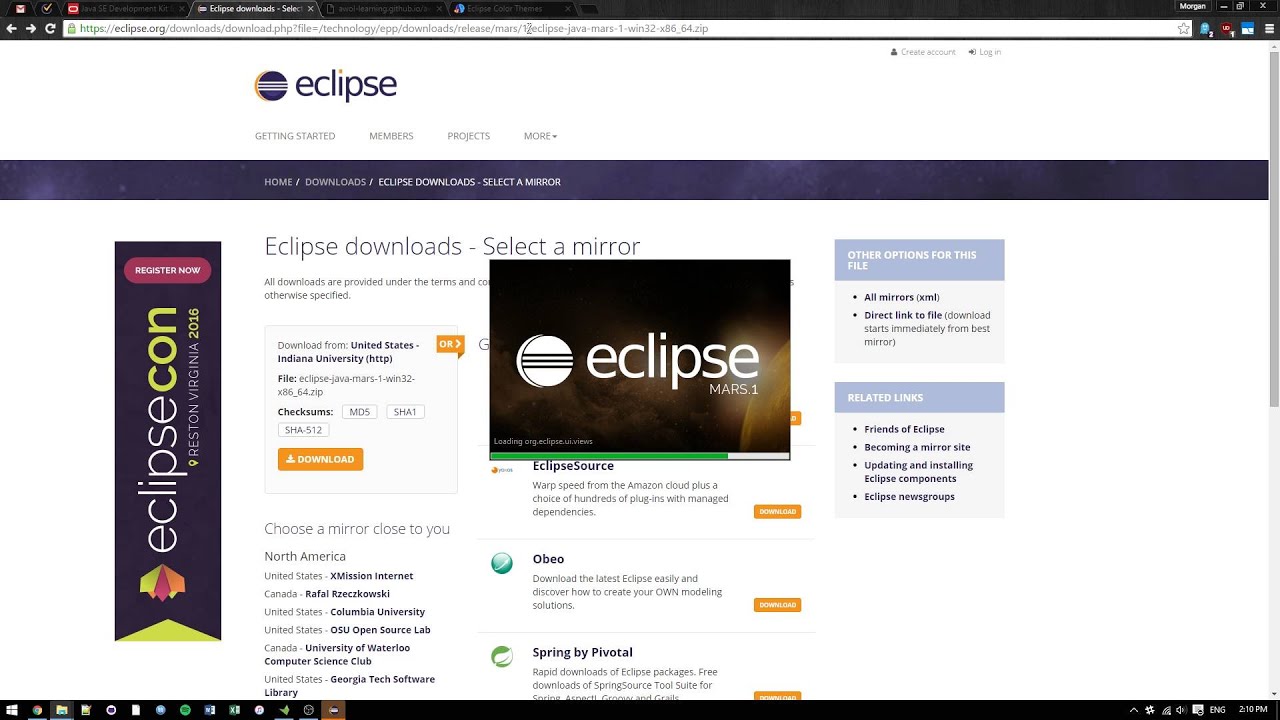Image resolution: width=1280 pixels, height=720 pixels.
Task: Click the Obeo logo icon
Action: click(x=502, y=564)
